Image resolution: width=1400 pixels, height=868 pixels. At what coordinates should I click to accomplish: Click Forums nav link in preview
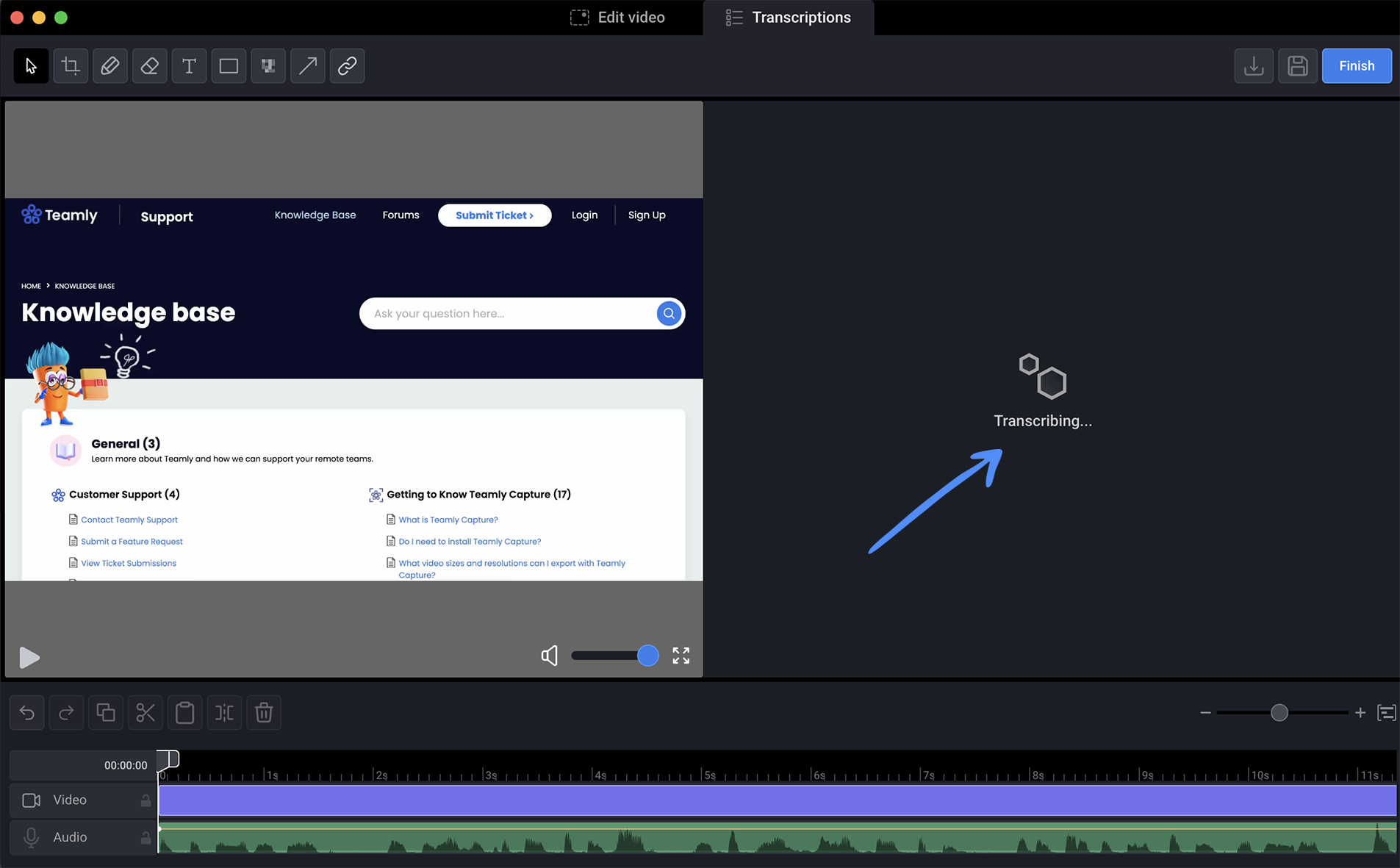pos(401,215)
